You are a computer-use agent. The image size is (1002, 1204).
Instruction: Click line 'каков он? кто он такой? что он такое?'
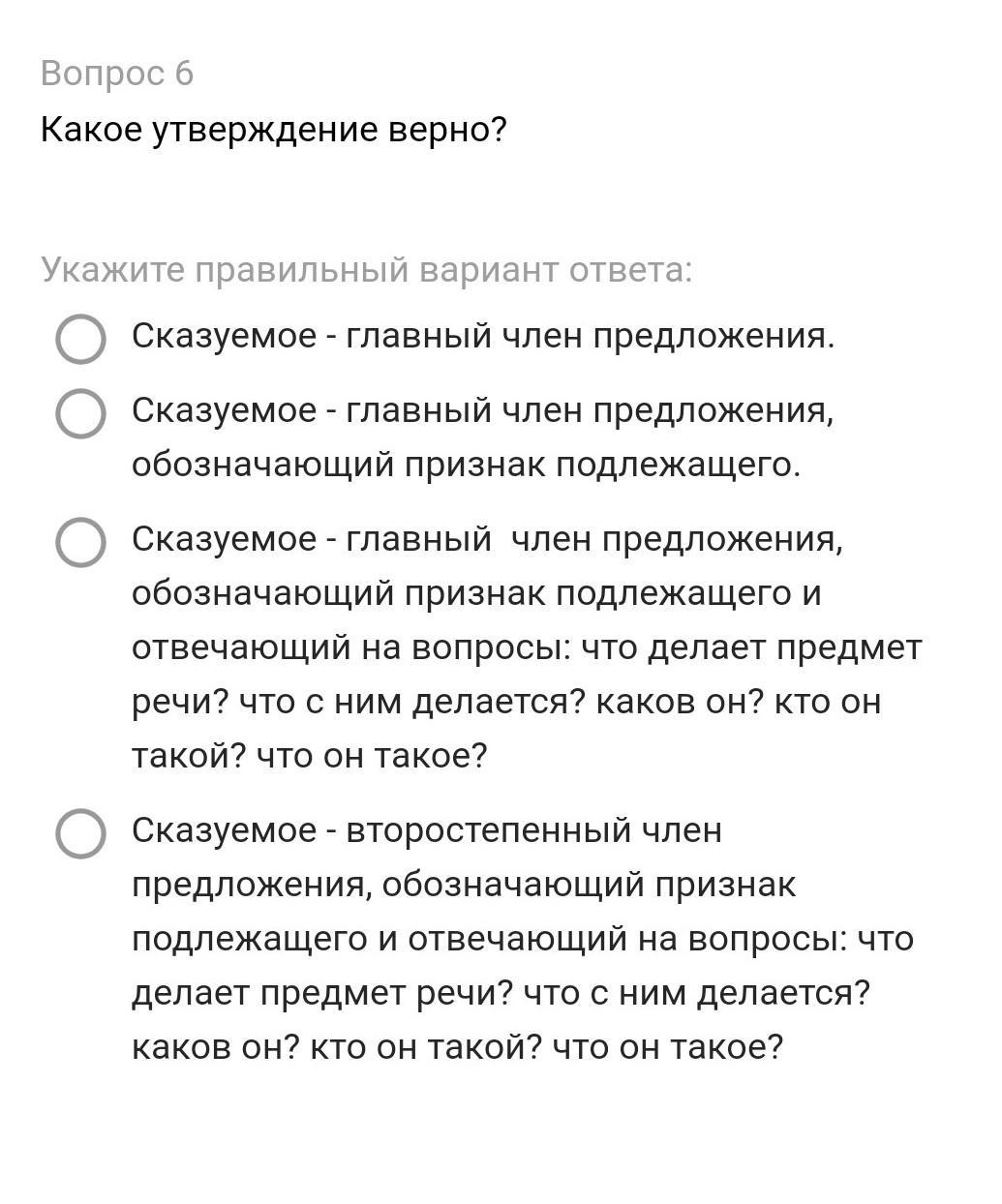[456, 1047]
